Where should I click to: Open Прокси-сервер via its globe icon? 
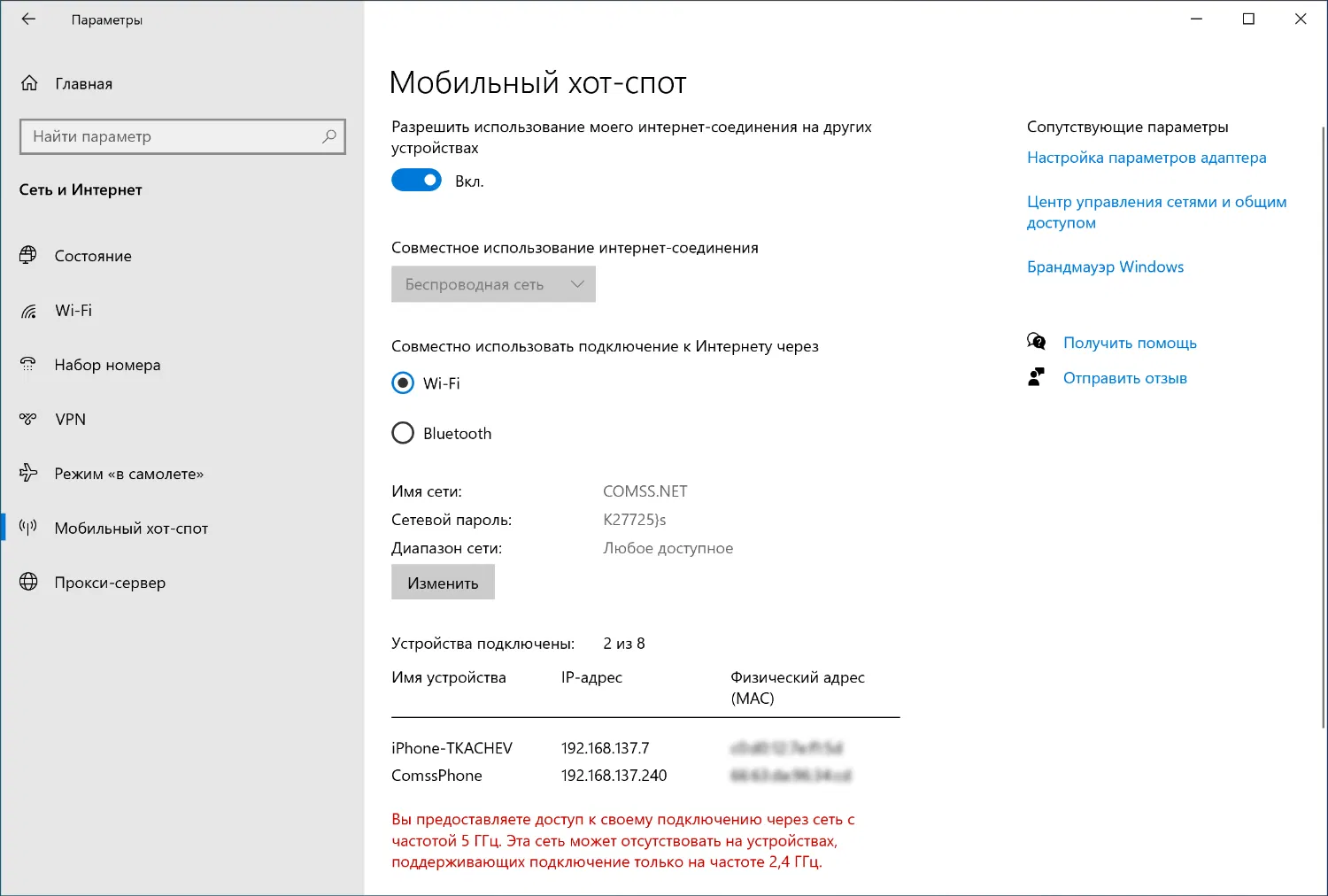click(x=28, y=582)
